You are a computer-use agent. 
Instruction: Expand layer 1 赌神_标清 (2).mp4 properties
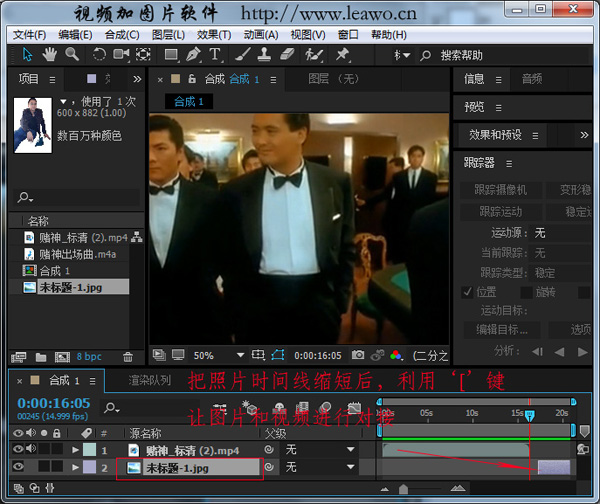pos(75,450)
